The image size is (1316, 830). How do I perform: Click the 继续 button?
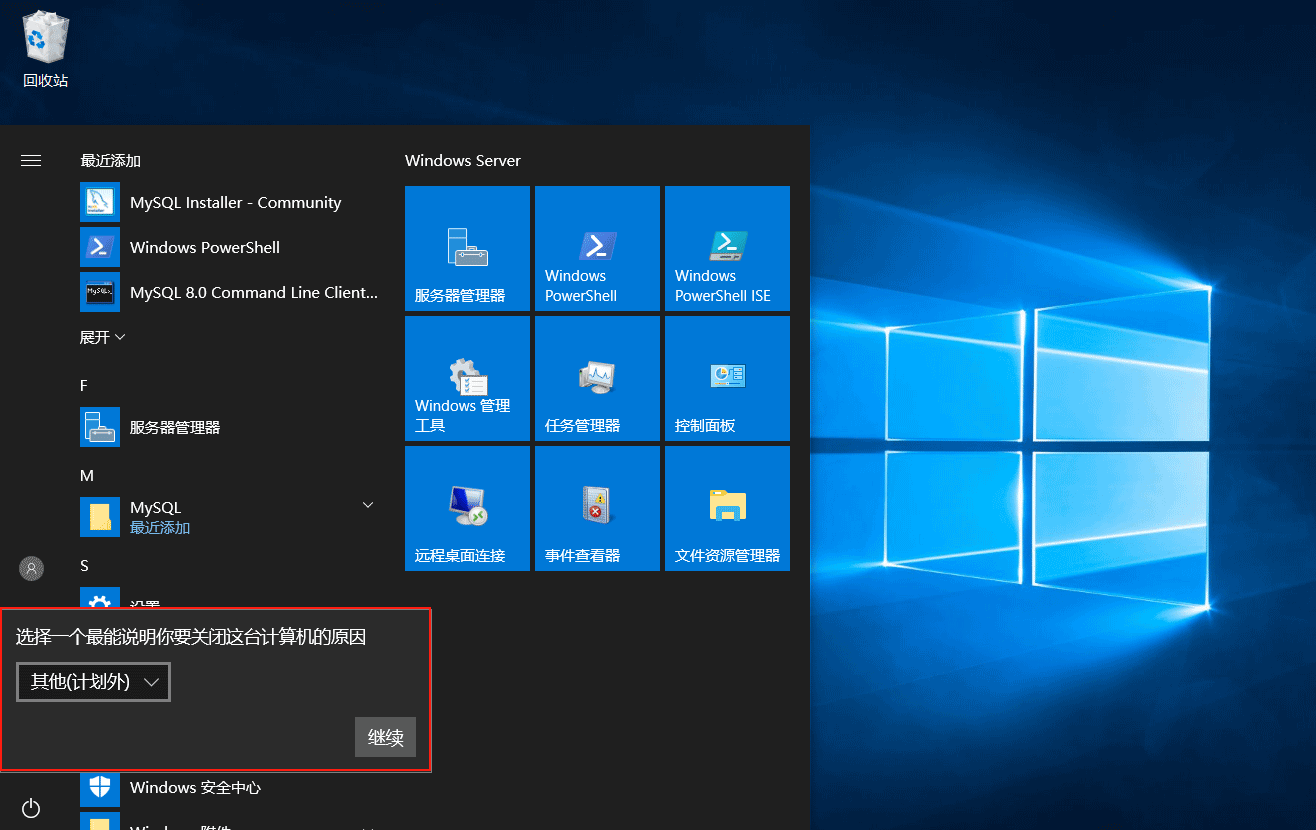point(385,738)
